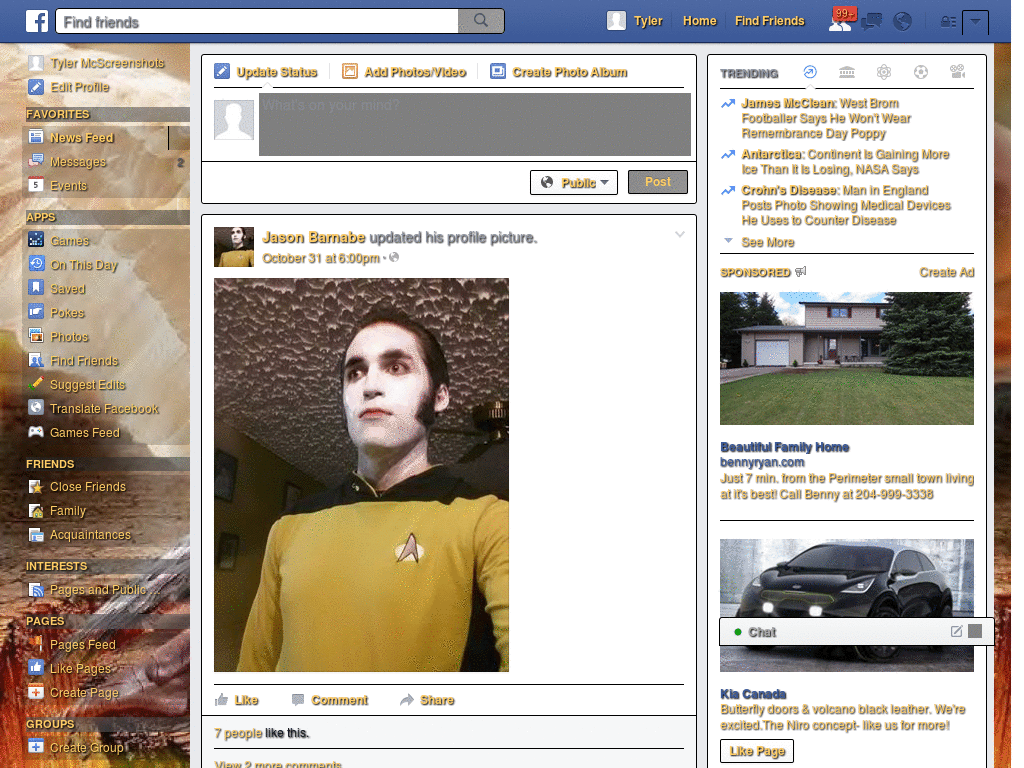Show Science trending topics with atom icon
Image resolution: width=1024 pixels, height=768 pixels.
point(884,72)
